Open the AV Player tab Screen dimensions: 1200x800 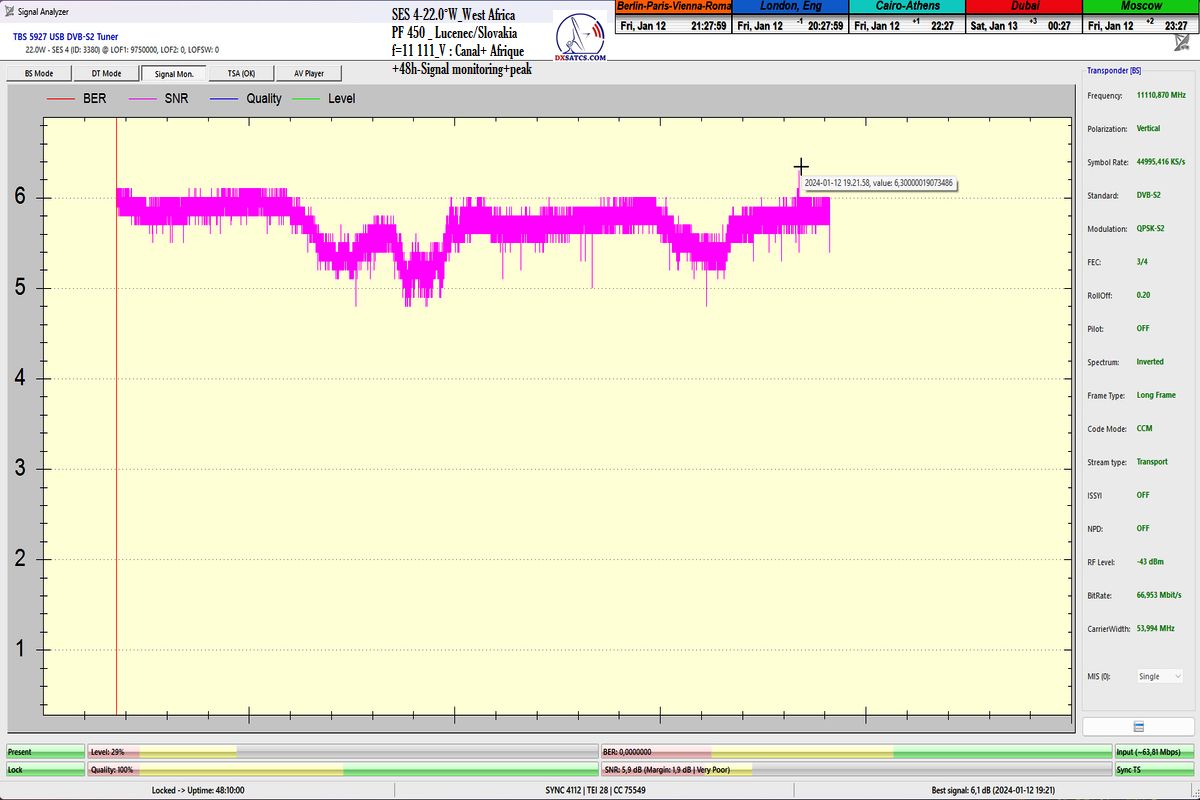pos(308,73)
